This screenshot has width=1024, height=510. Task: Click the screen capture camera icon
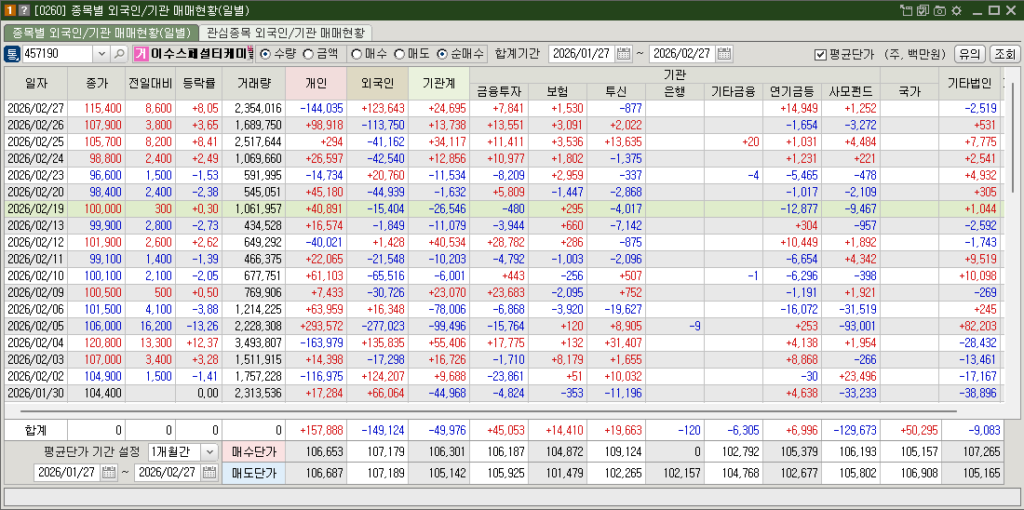938,10
